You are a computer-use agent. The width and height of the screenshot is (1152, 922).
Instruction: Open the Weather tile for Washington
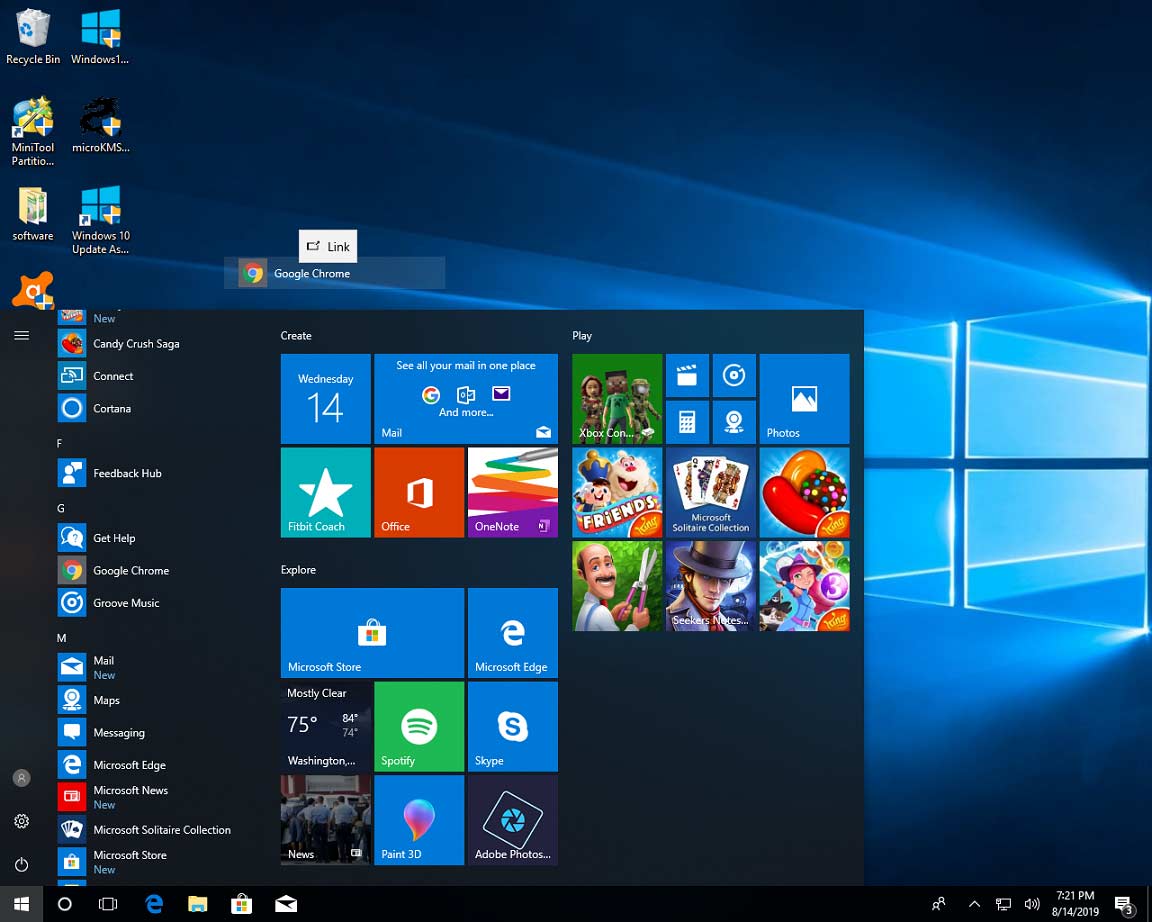(x=325, y=727)
